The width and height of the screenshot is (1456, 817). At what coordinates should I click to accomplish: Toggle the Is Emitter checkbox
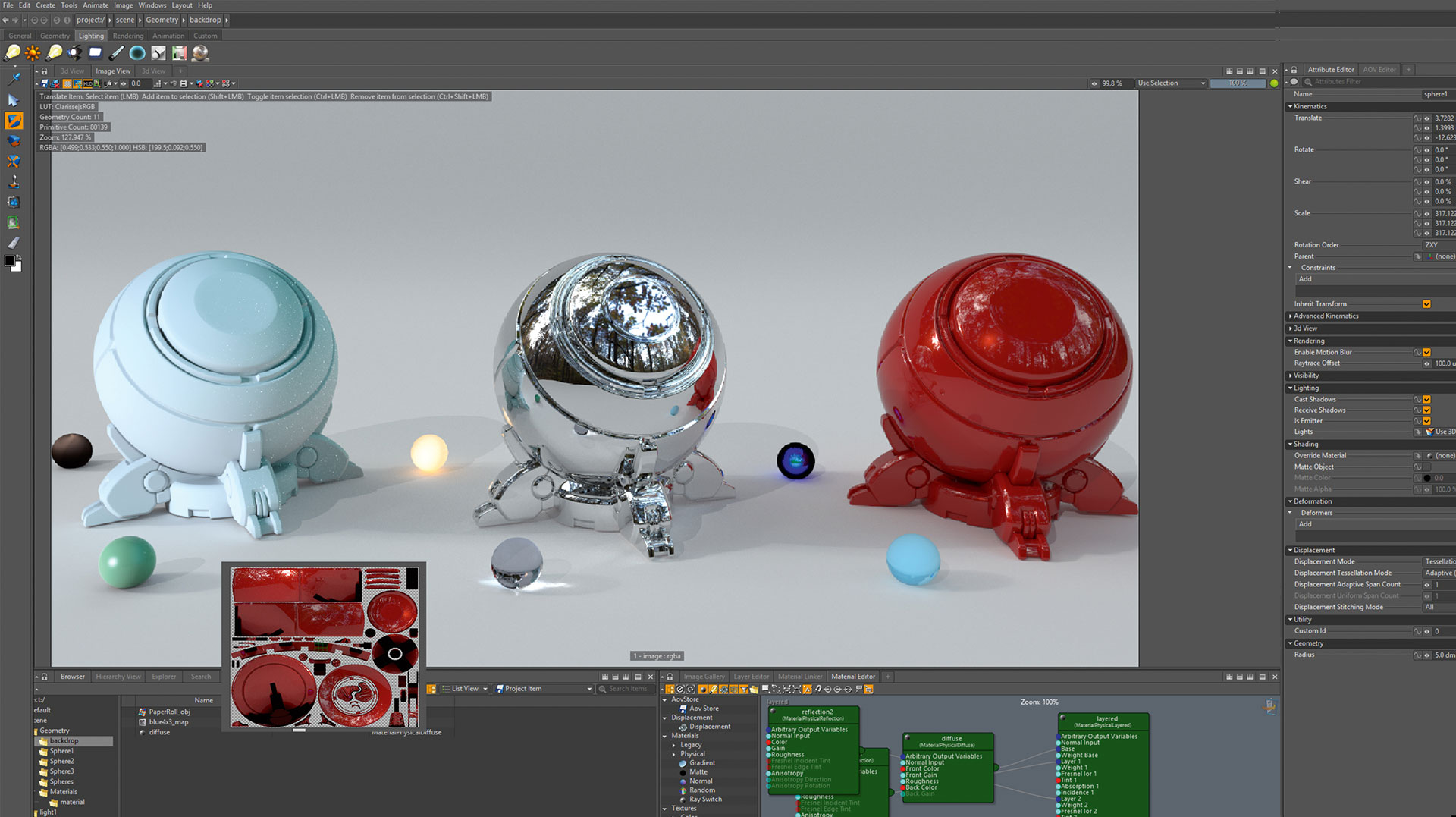(1426, 421)
